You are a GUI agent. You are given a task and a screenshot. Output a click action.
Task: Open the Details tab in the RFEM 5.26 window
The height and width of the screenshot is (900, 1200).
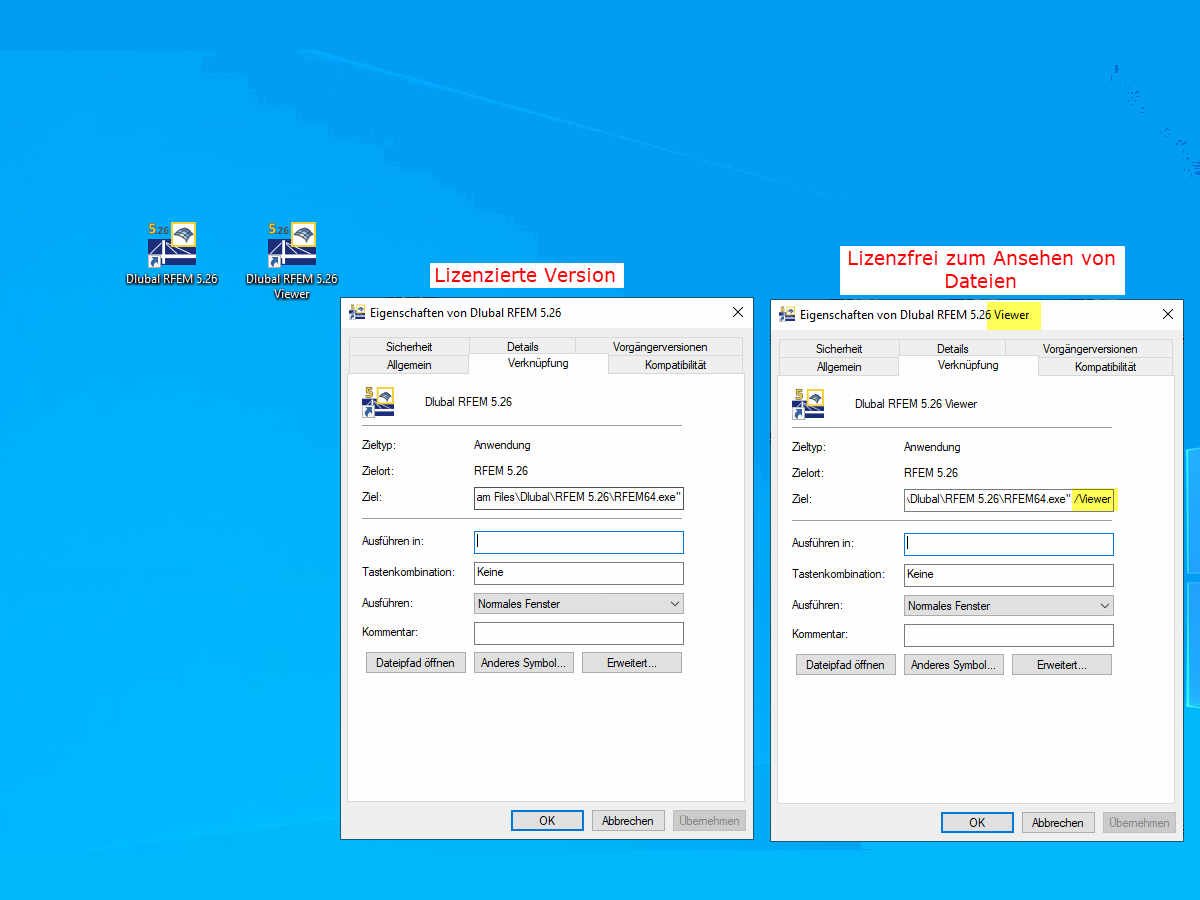point(522,346)
